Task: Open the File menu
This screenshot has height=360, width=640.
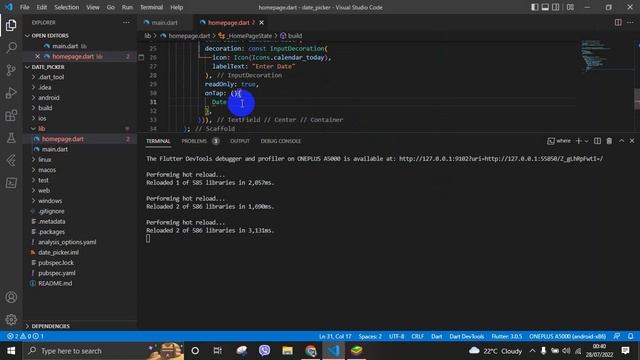Action: [x=24, y=7]
